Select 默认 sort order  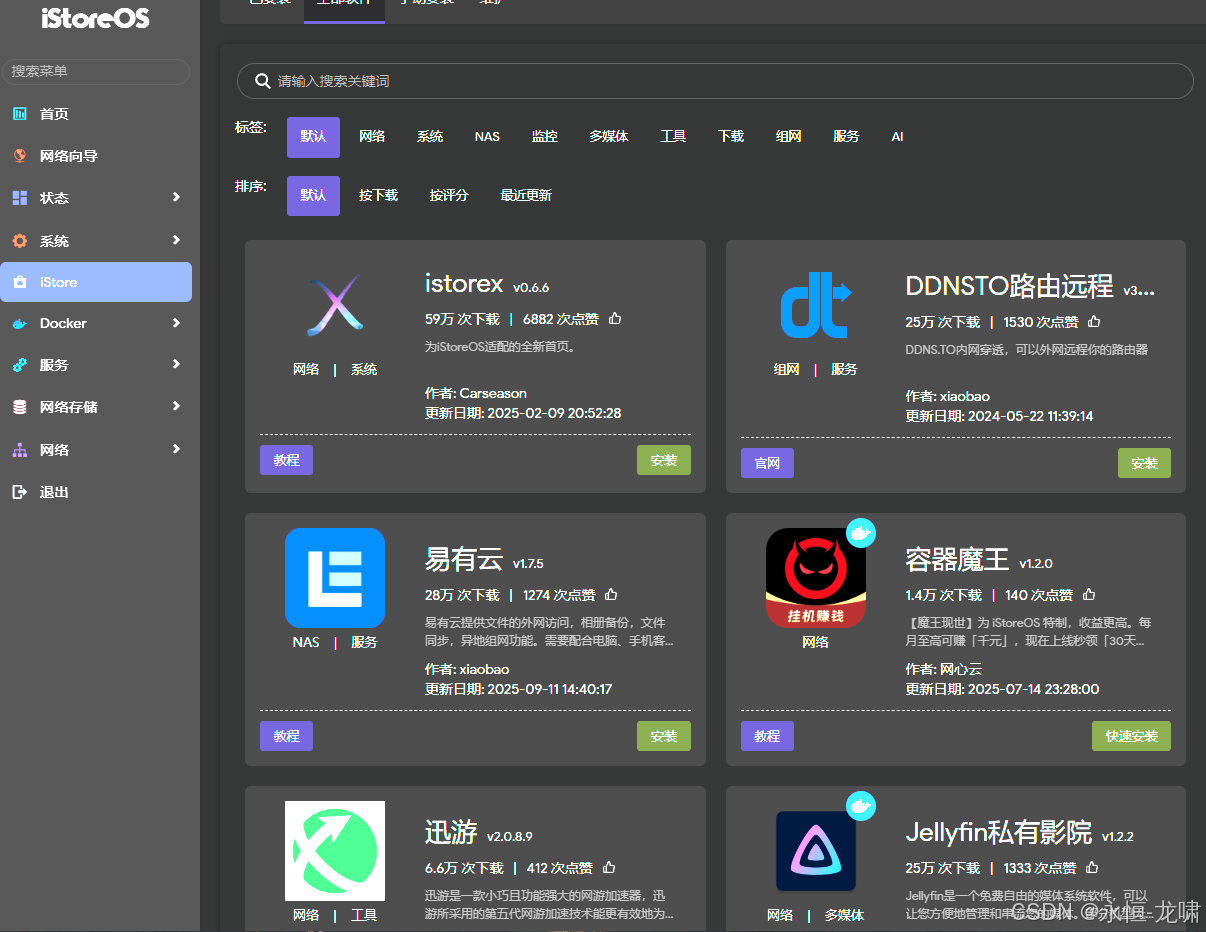tap(313, 196)
